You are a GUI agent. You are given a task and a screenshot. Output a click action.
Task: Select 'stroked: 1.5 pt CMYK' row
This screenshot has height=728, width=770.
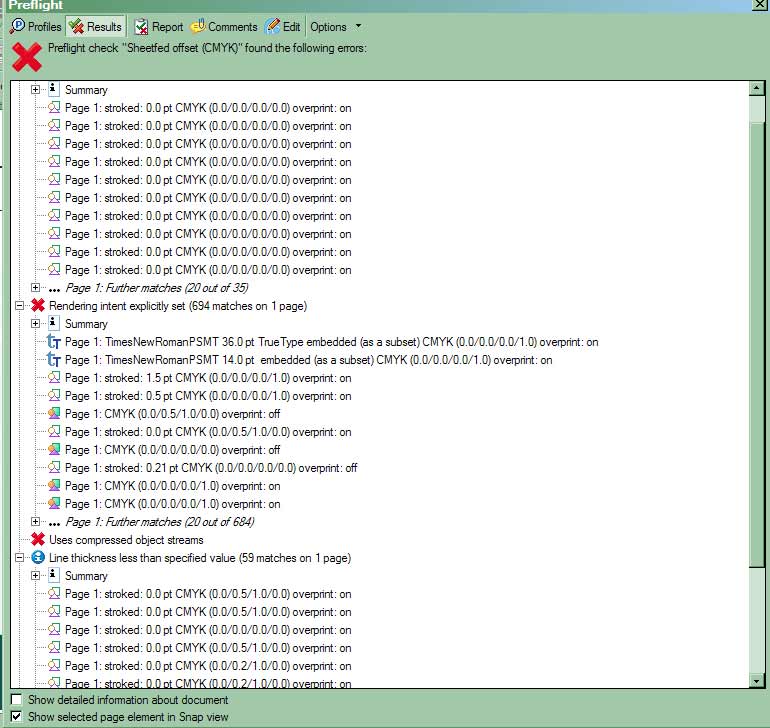tap(208, 378)
